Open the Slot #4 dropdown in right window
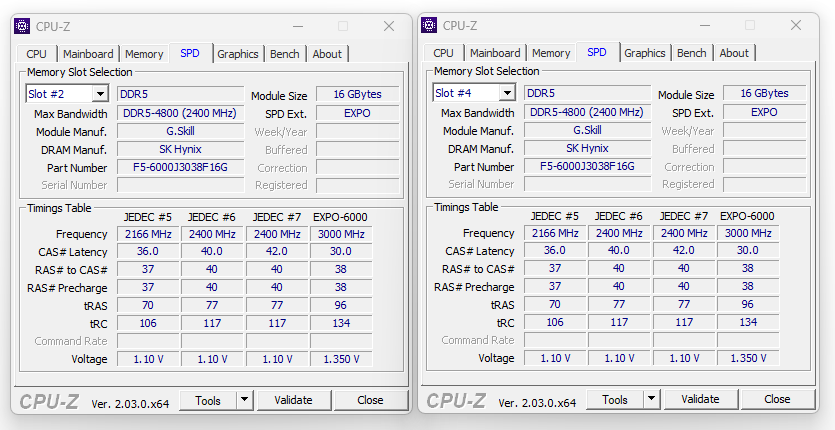Image resolution: width=835 pixels, height=430 pixels. (507, 93)
